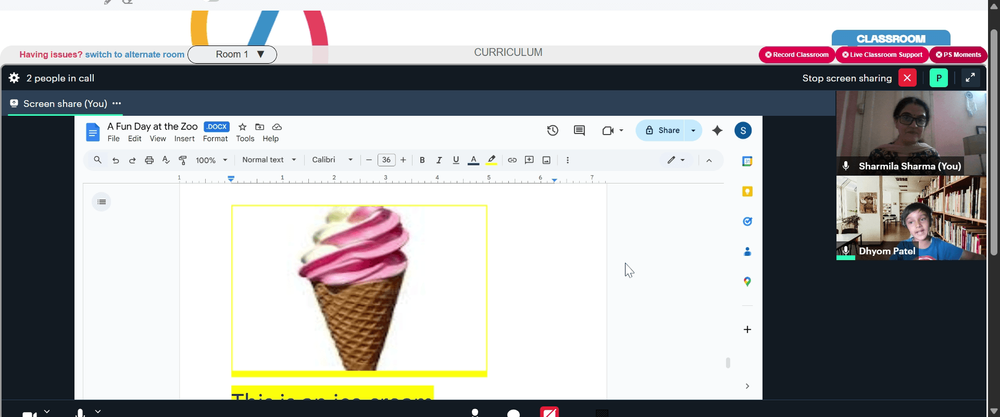Increase font size with plus button

[x=403, y=160]
